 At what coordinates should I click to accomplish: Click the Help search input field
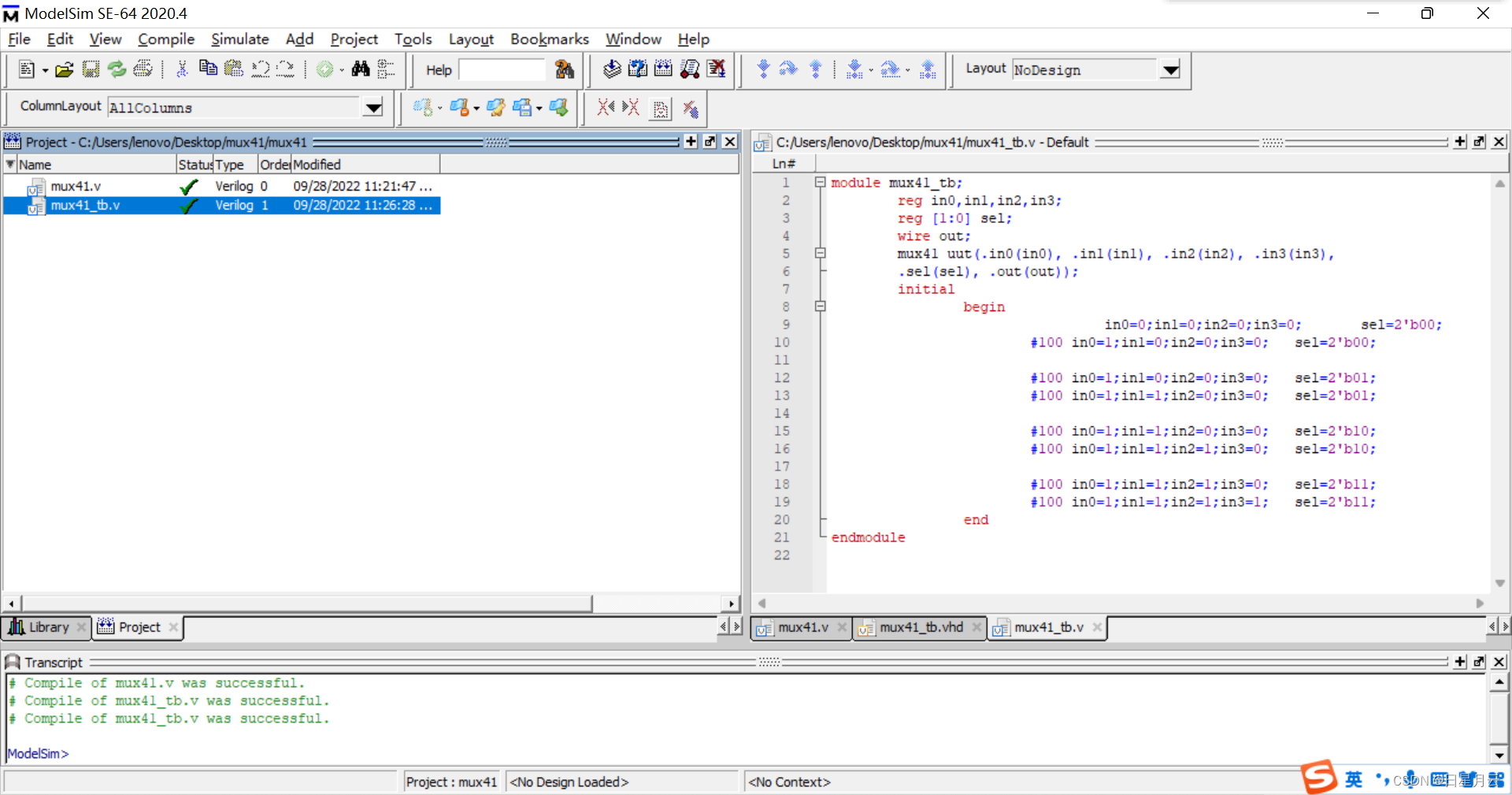point(502,69)
